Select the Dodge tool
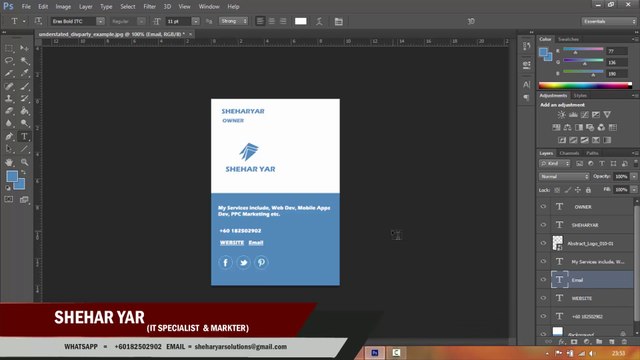The image size is (640, 360). click(24, 123)
